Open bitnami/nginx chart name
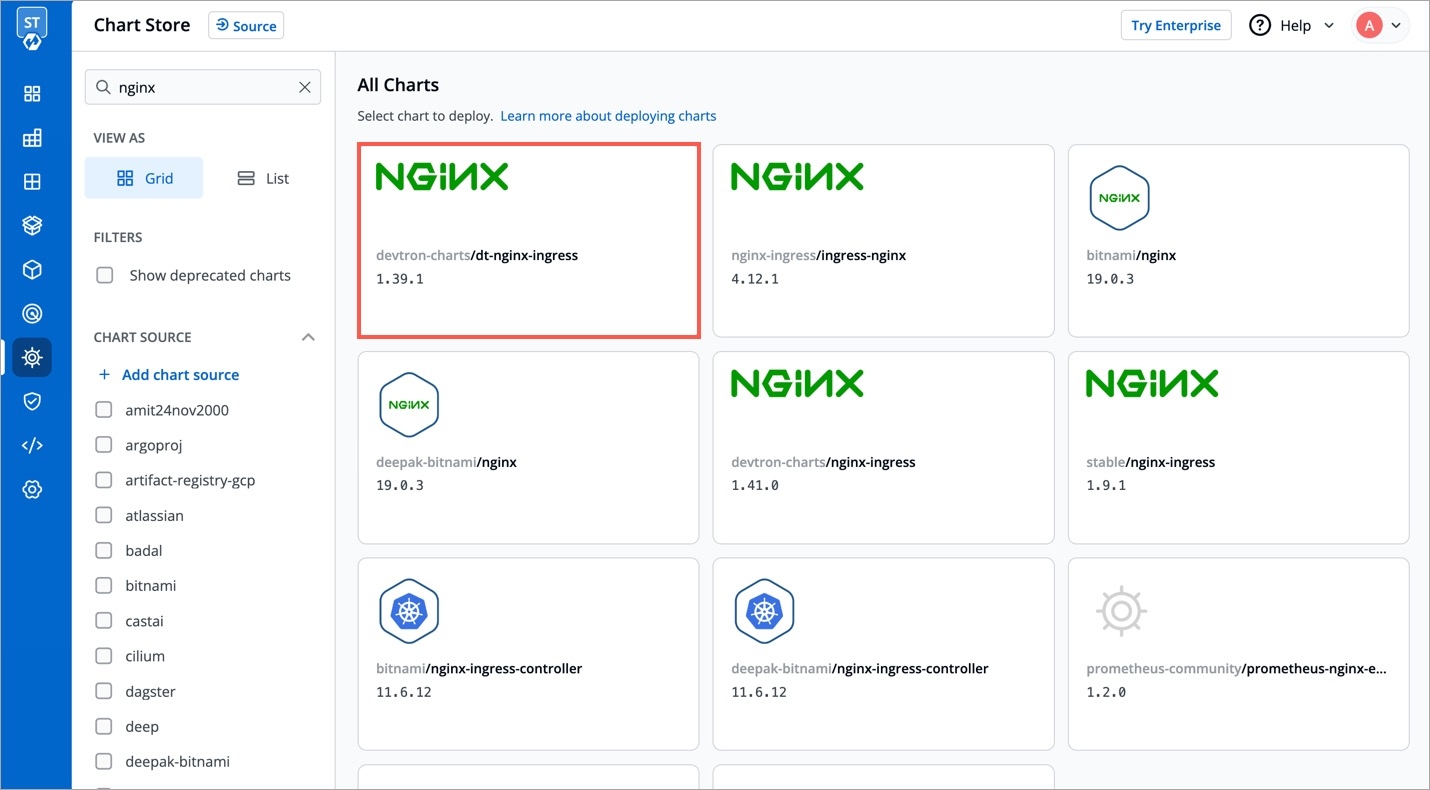The image size is (1430, 790). point(1131,255)
